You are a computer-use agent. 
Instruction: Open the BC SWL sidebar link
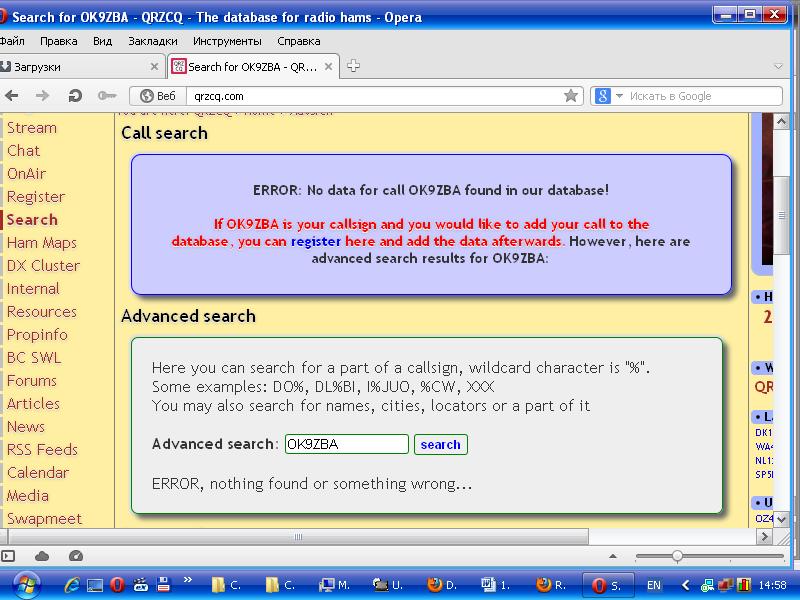coord(34,357)
